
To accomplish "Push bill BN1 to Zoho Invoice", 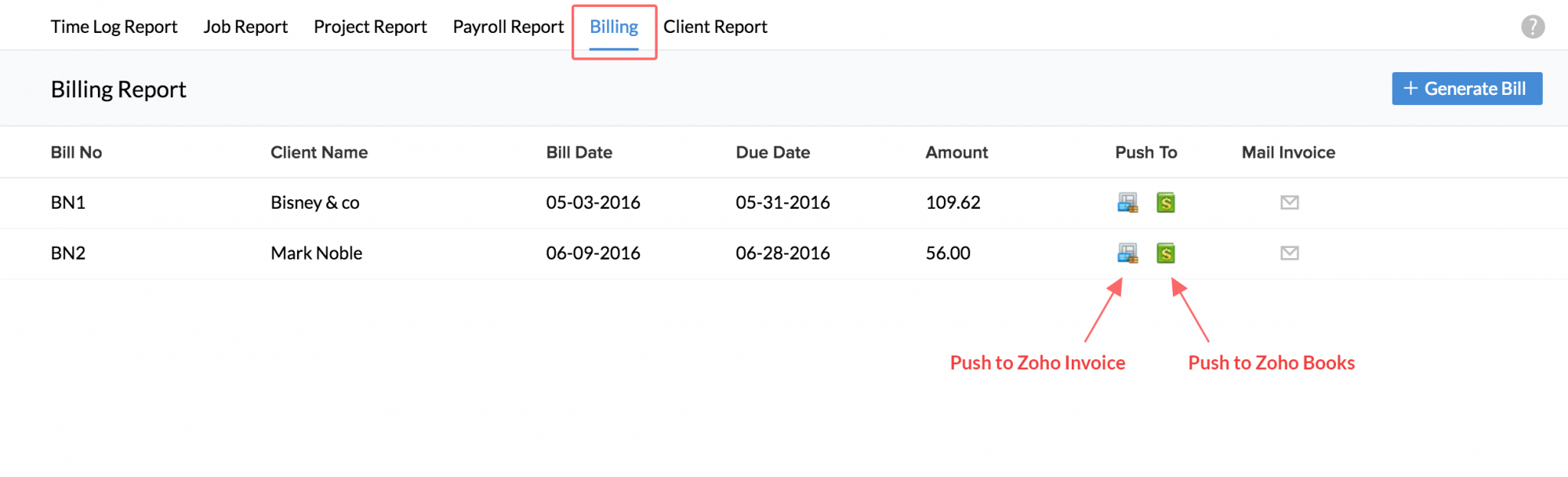I will [x=1127, y=203].
